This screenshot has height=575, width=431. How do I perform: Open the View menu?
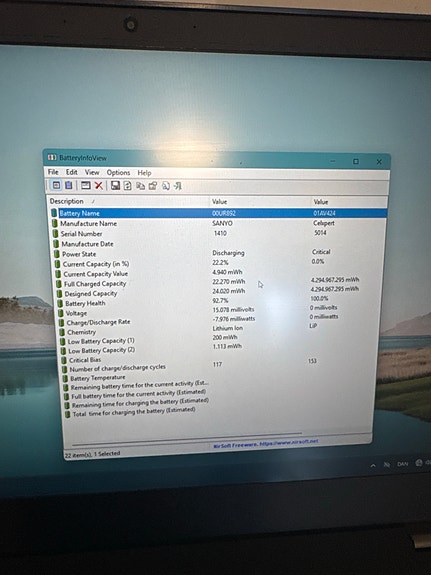92,172
